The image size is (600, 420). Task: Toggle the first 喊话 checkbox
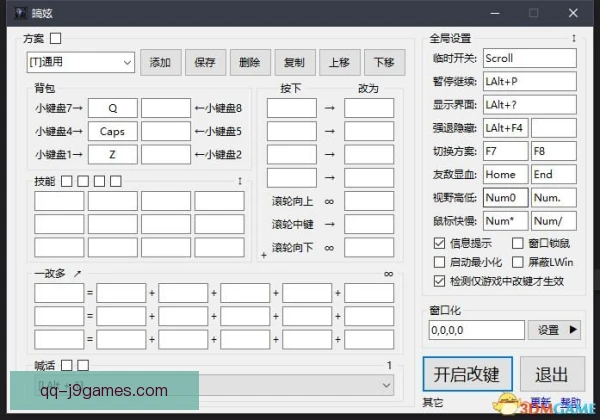(67, 365)
